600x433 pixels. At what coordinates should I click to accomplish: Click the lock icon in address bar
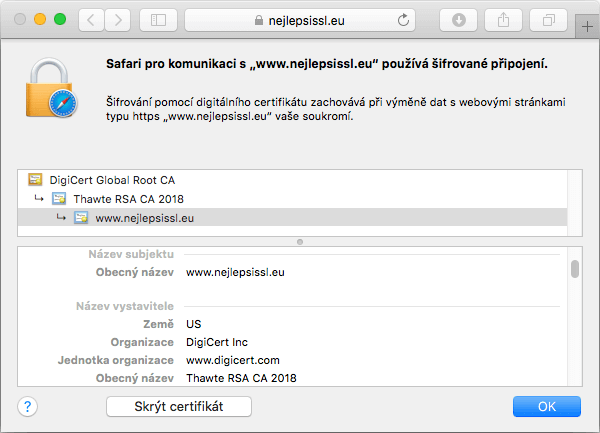pos(259,20)
